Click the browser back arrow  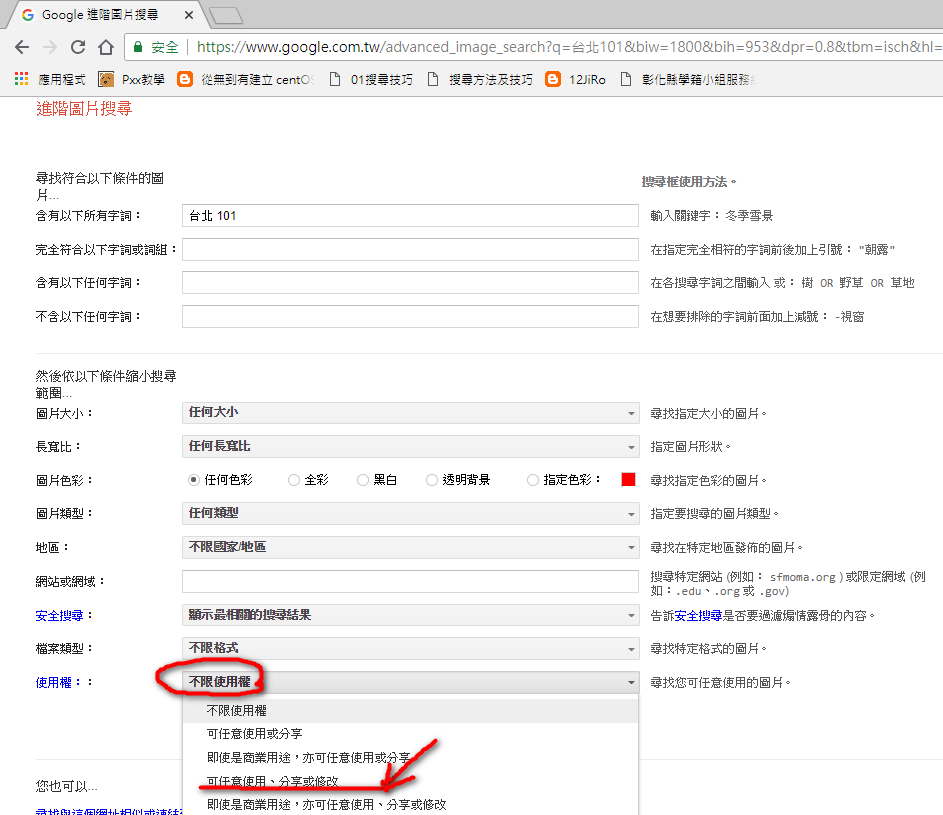[22, 47]
